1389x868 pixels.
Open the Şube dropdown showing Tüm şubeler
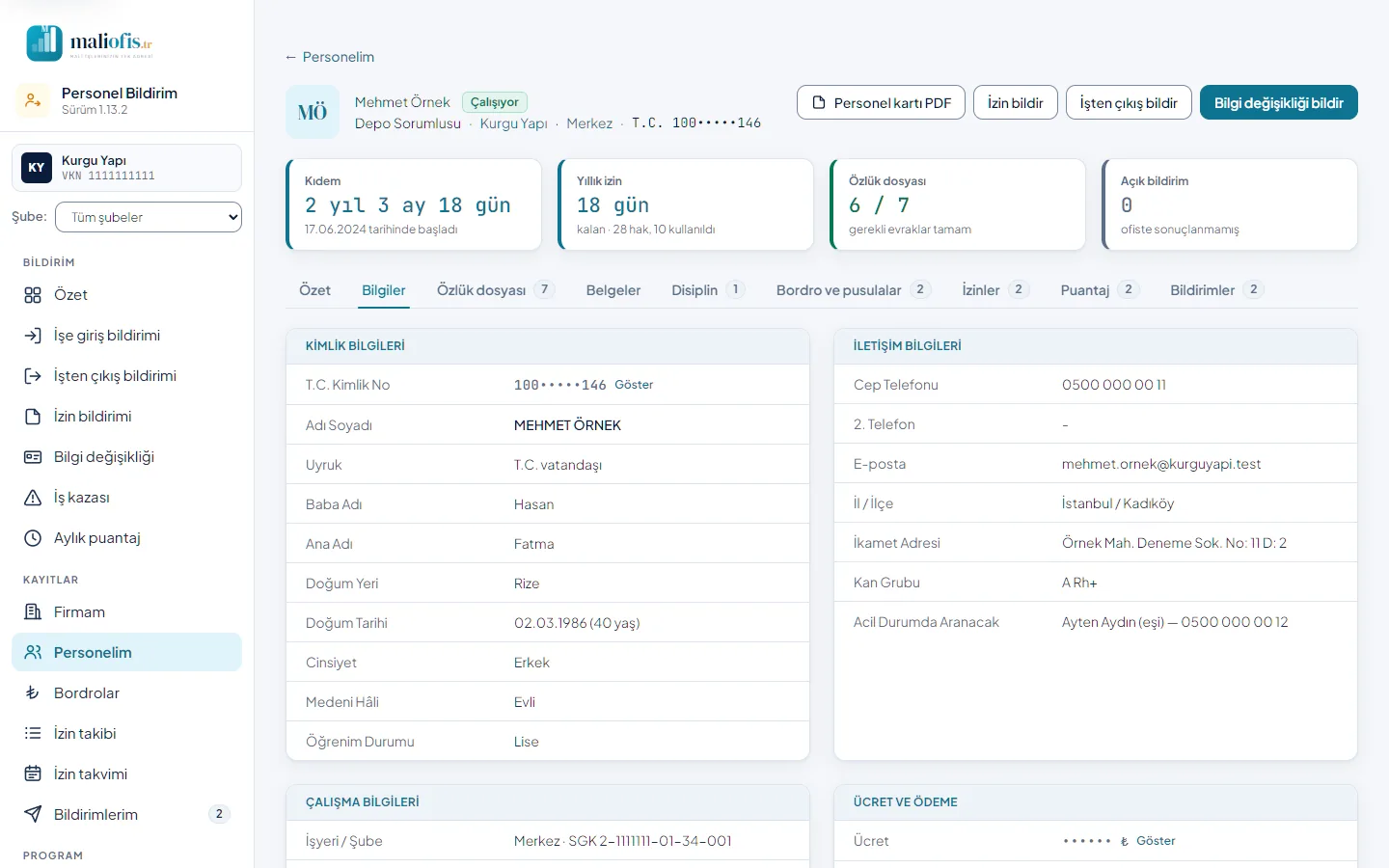click(x=149, y=217)
